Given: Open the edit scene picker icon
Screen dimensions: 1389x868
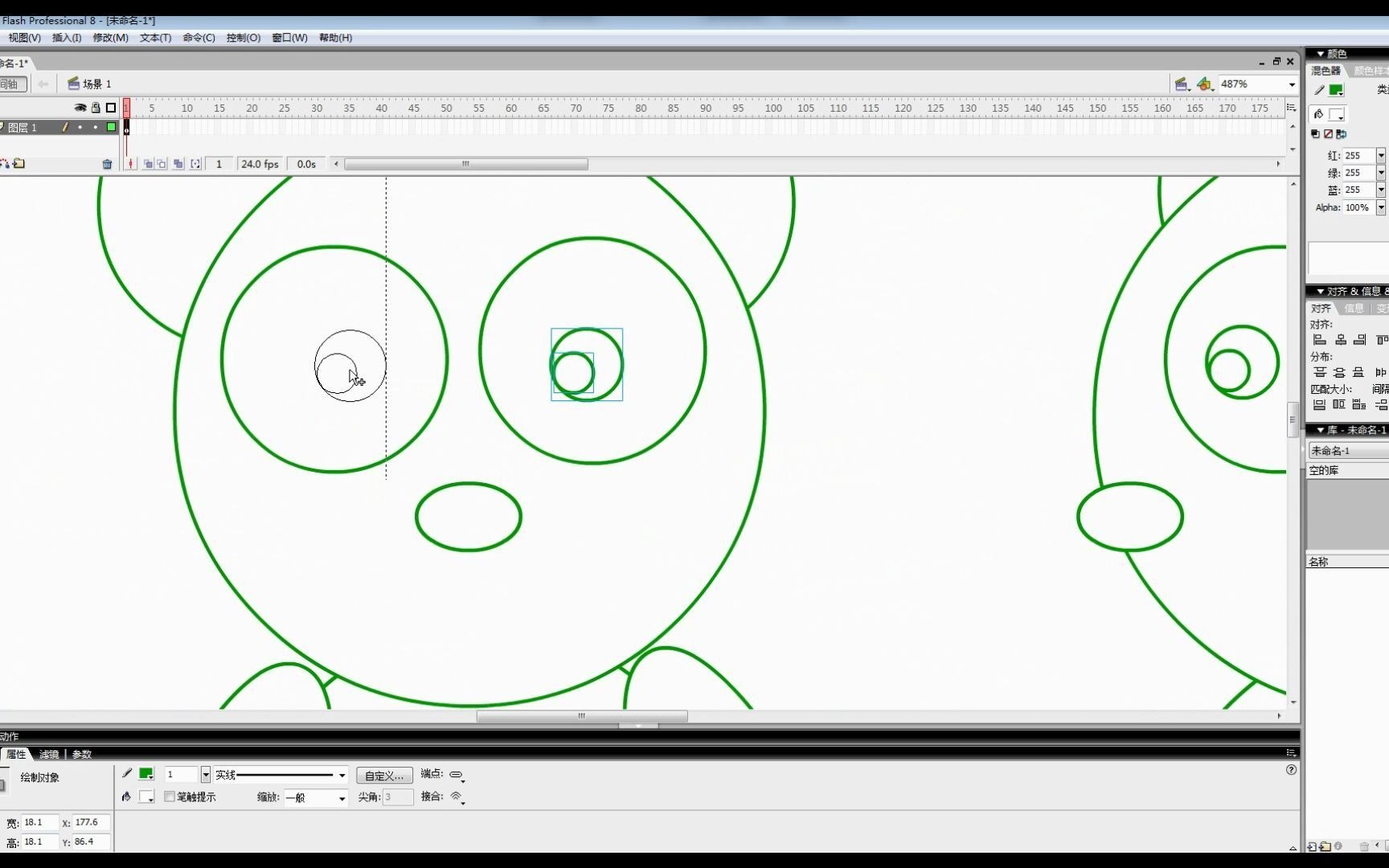Looking at the screenshot, I should pyautogui.click(x=1182, y=84).
